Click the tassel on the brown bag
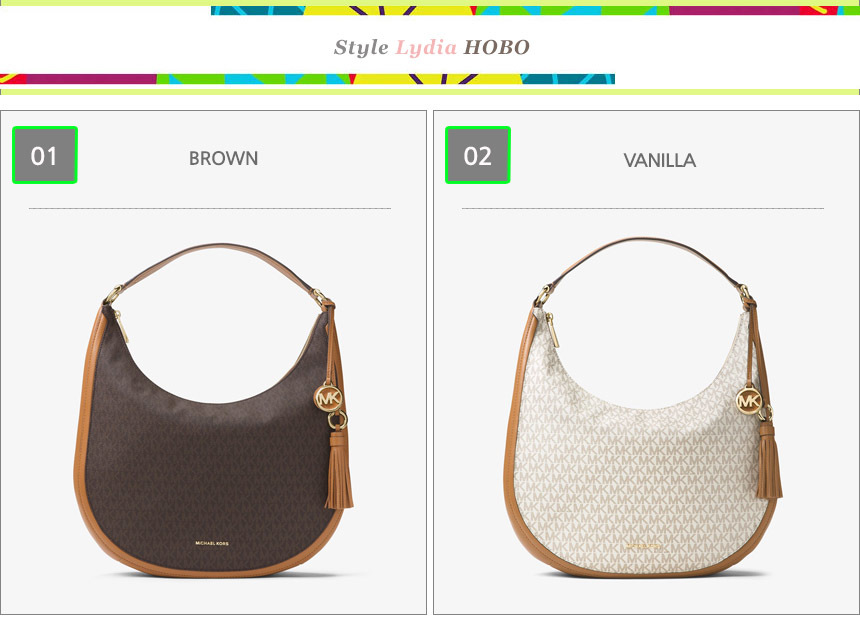 click(339, 469)
